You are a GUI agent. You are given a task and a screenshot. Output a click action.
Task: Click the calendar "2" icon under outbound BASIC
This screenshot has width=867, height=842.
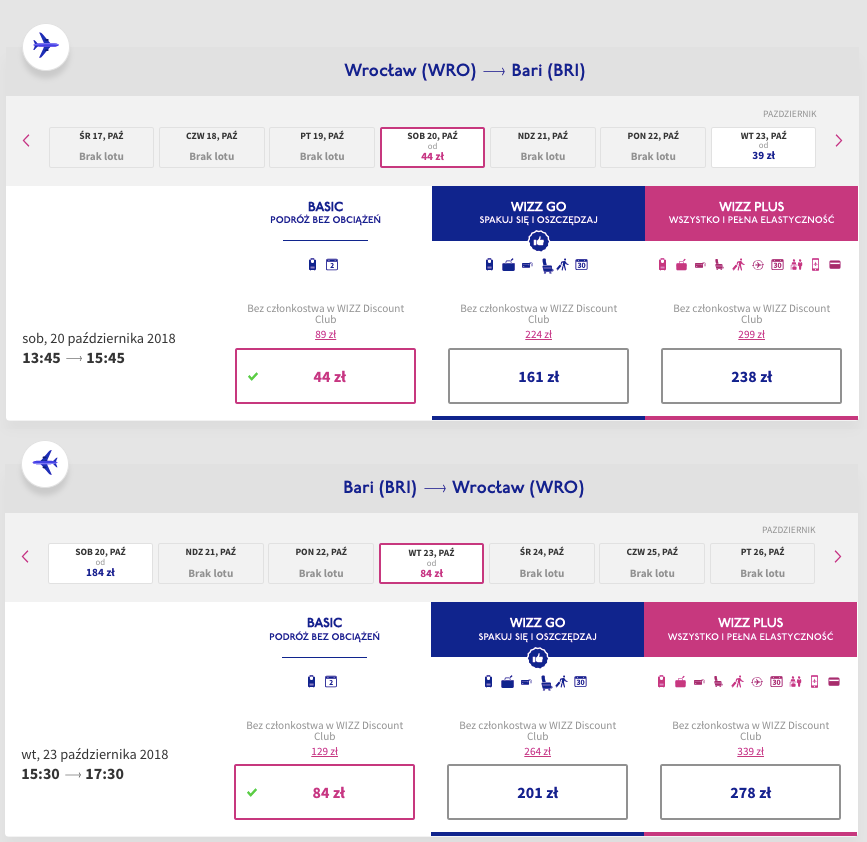pos(332,265)
